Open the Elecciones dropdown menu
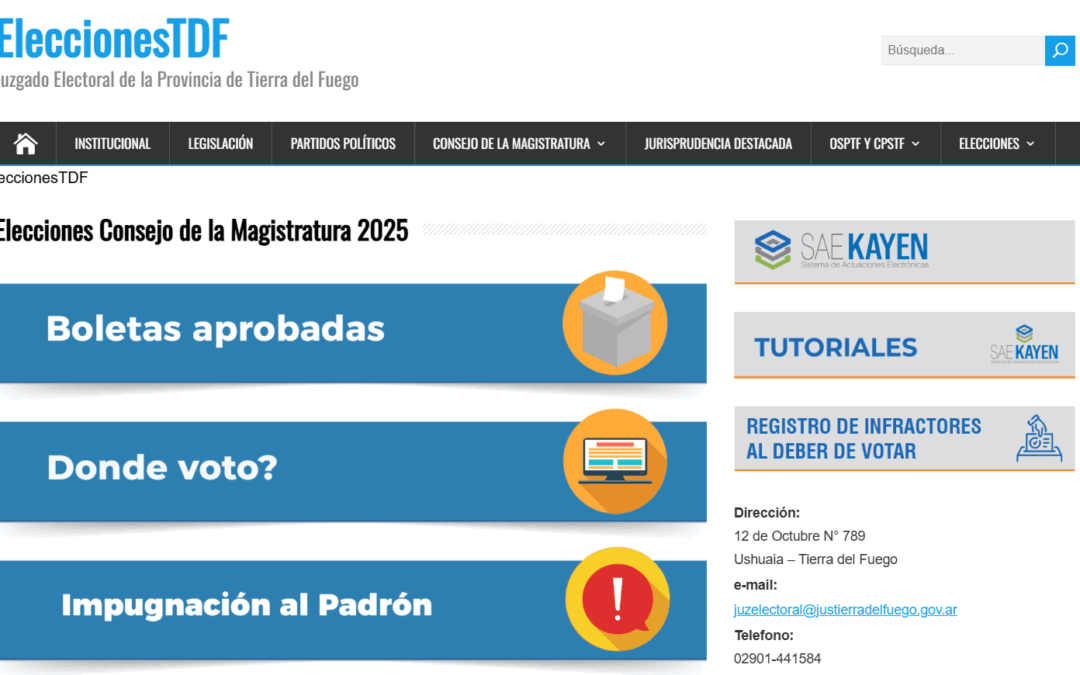 pyautogui.click(x=996, y=143)
